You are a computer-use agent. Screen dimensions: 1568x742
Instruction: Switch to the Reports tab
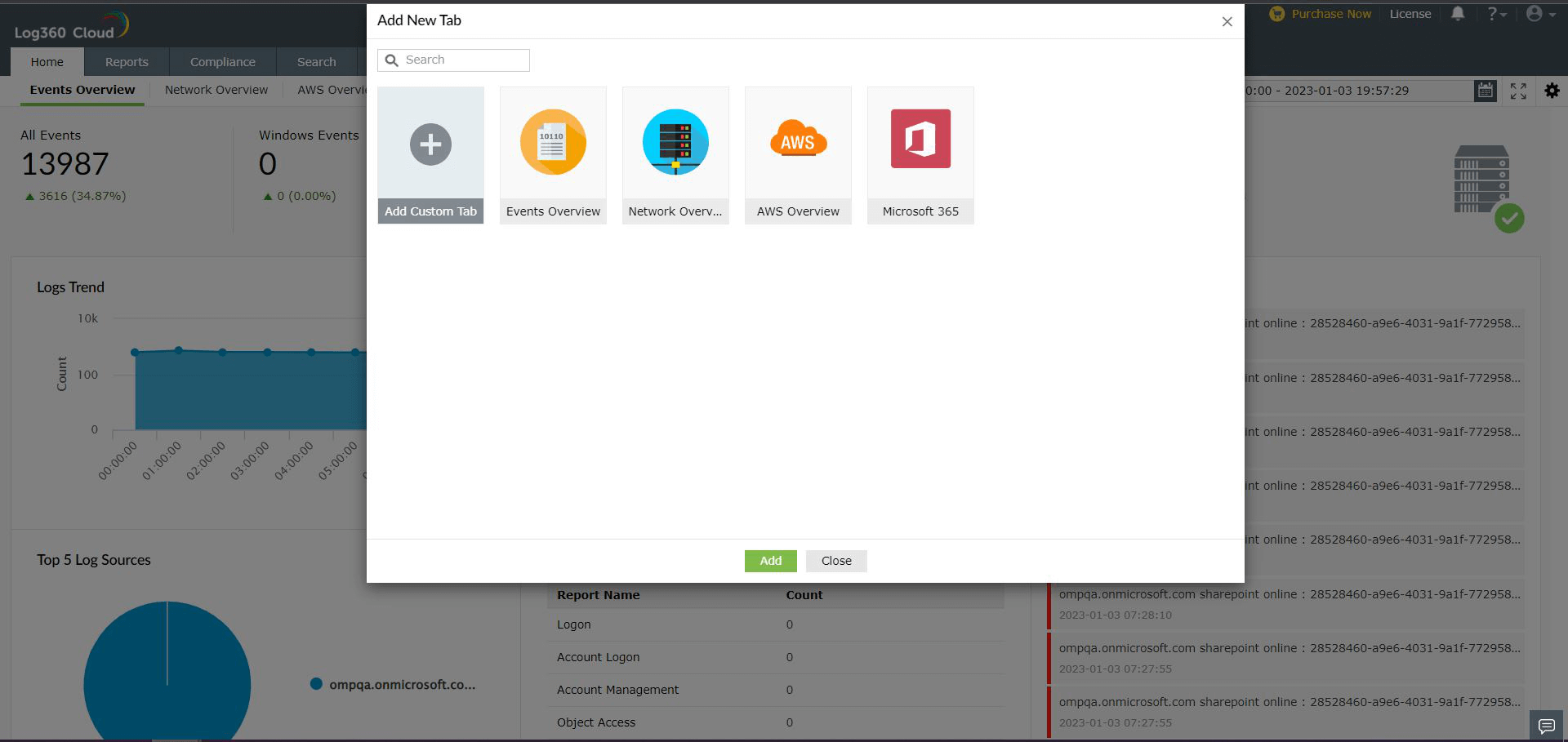(x=127, y=62)
